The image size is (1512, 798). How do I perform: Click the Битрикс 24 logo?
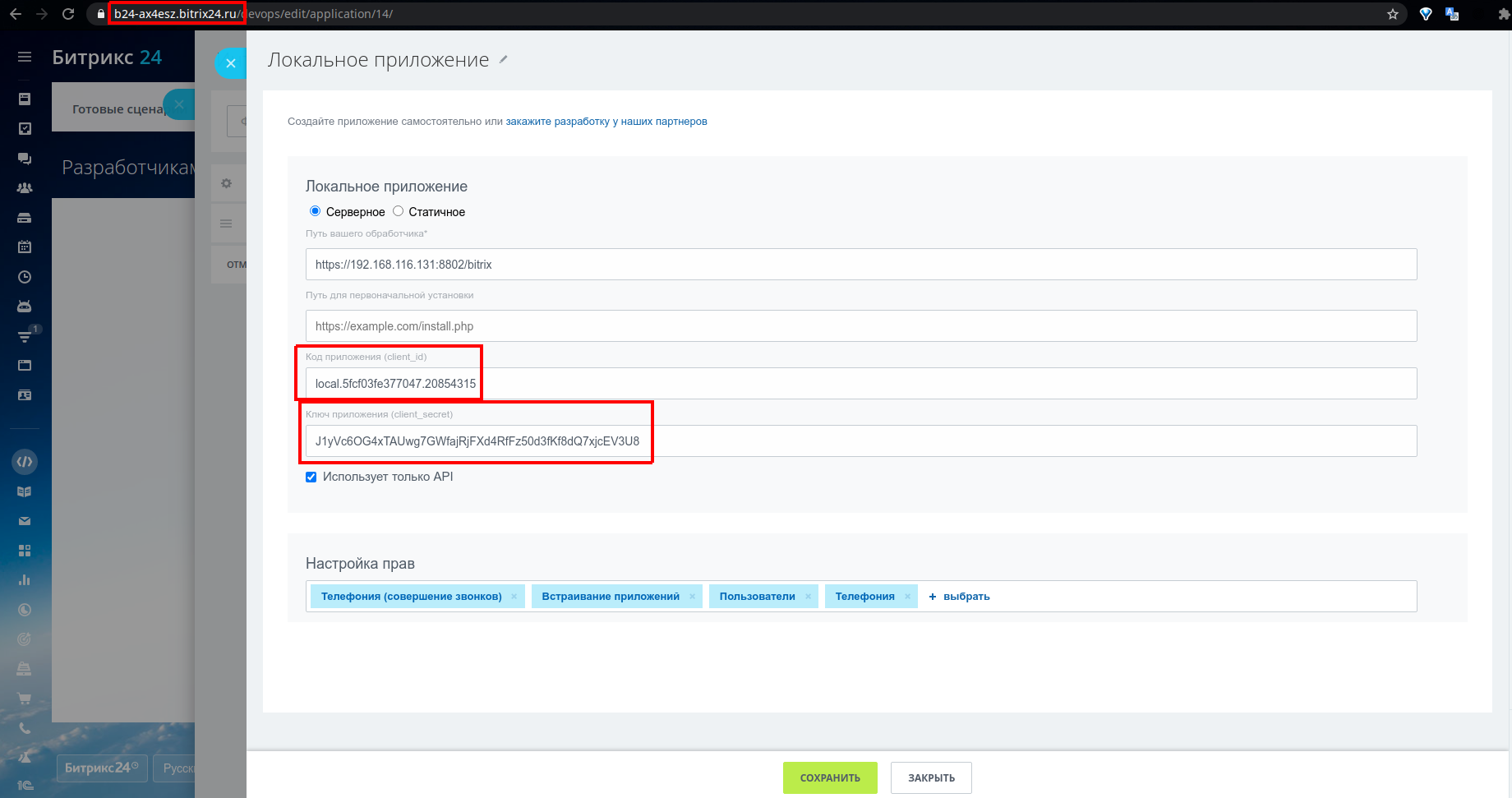click(x=107, y=58)
